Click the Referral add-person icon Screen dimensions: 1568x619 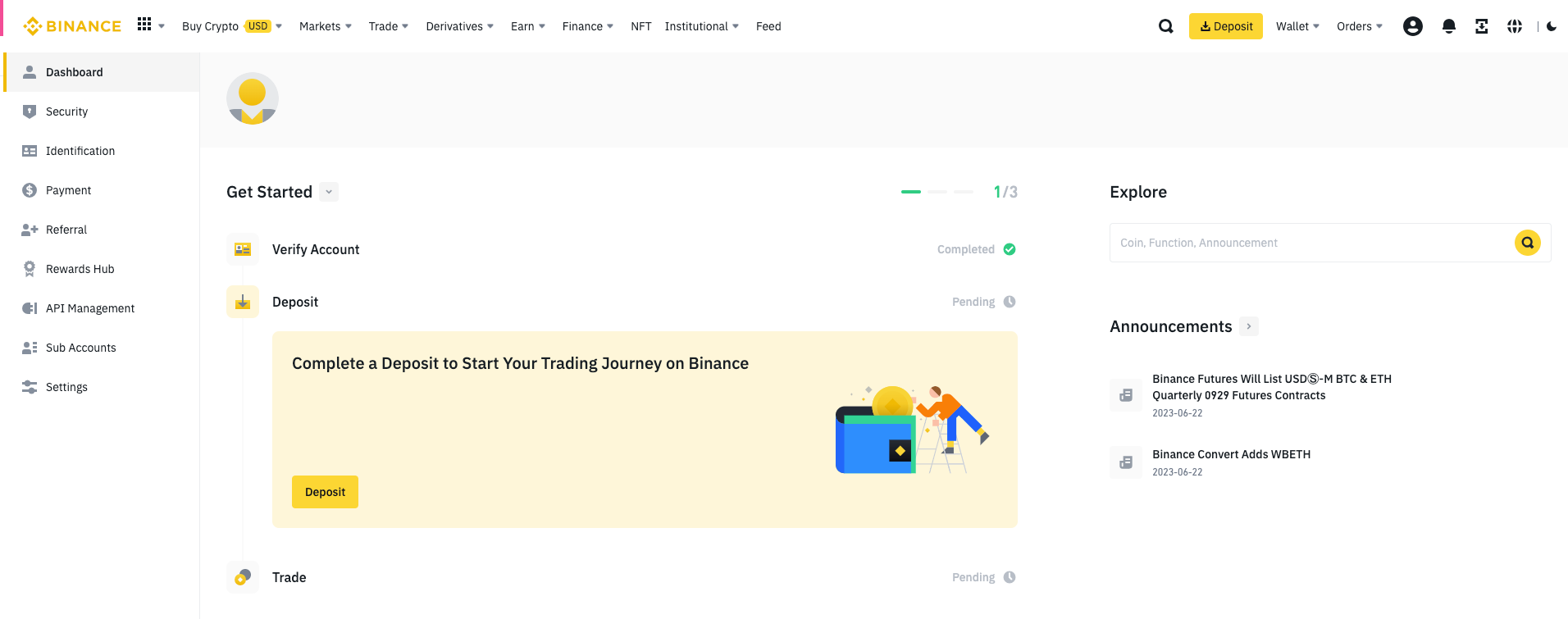30,230
